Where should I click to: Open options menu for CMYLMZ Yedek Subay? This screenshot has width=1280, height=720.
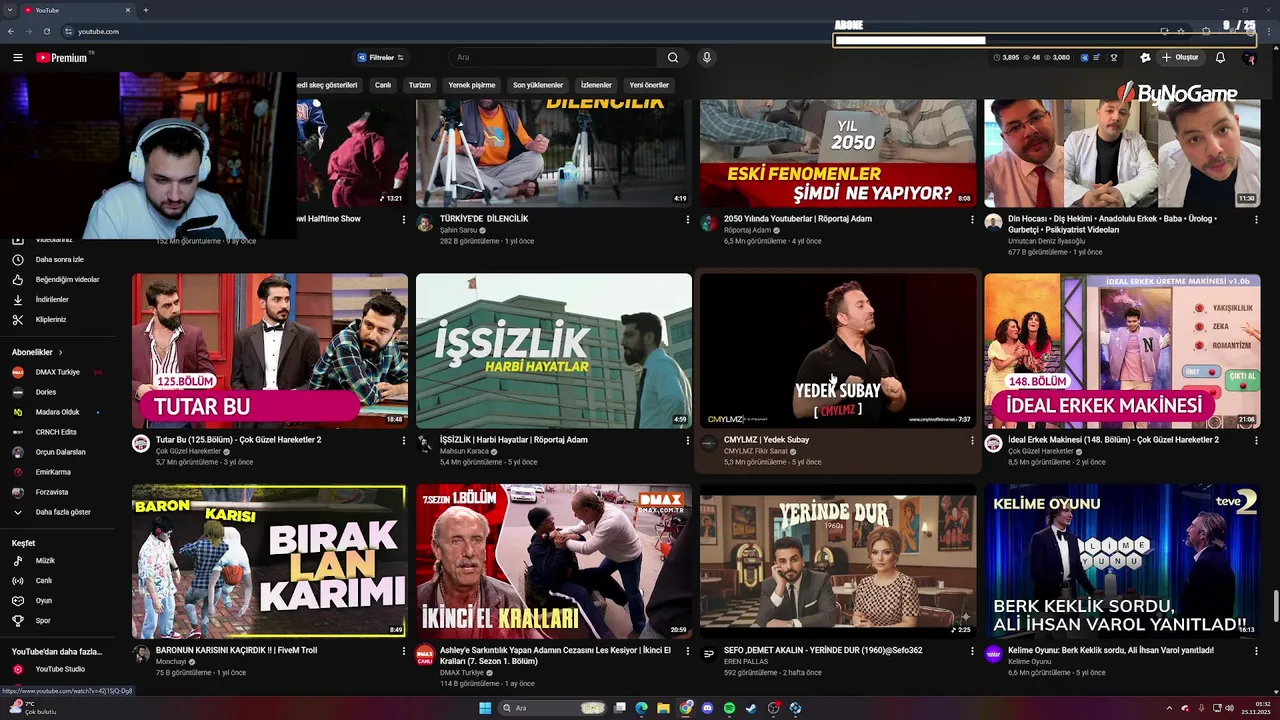tap(972, 440)
